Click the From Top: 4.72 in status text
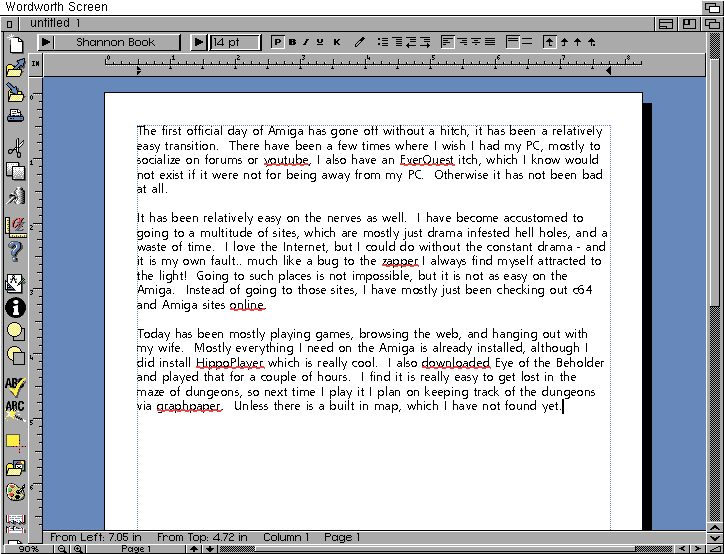 [202, 537]
